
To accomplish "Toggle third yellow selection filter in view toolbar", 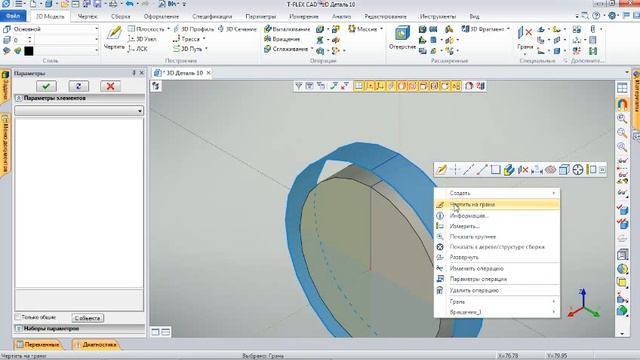I will [380, 86].
